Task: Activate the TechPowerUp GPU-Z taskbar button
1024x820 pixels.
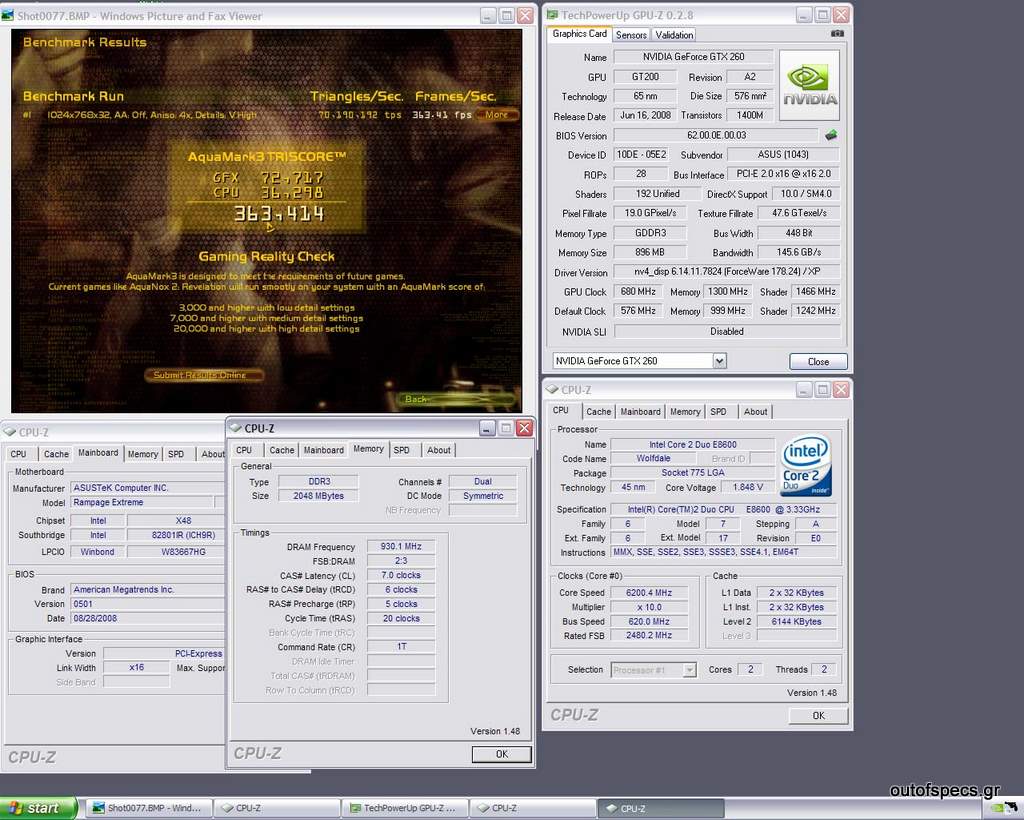Action: pos(404,808)
